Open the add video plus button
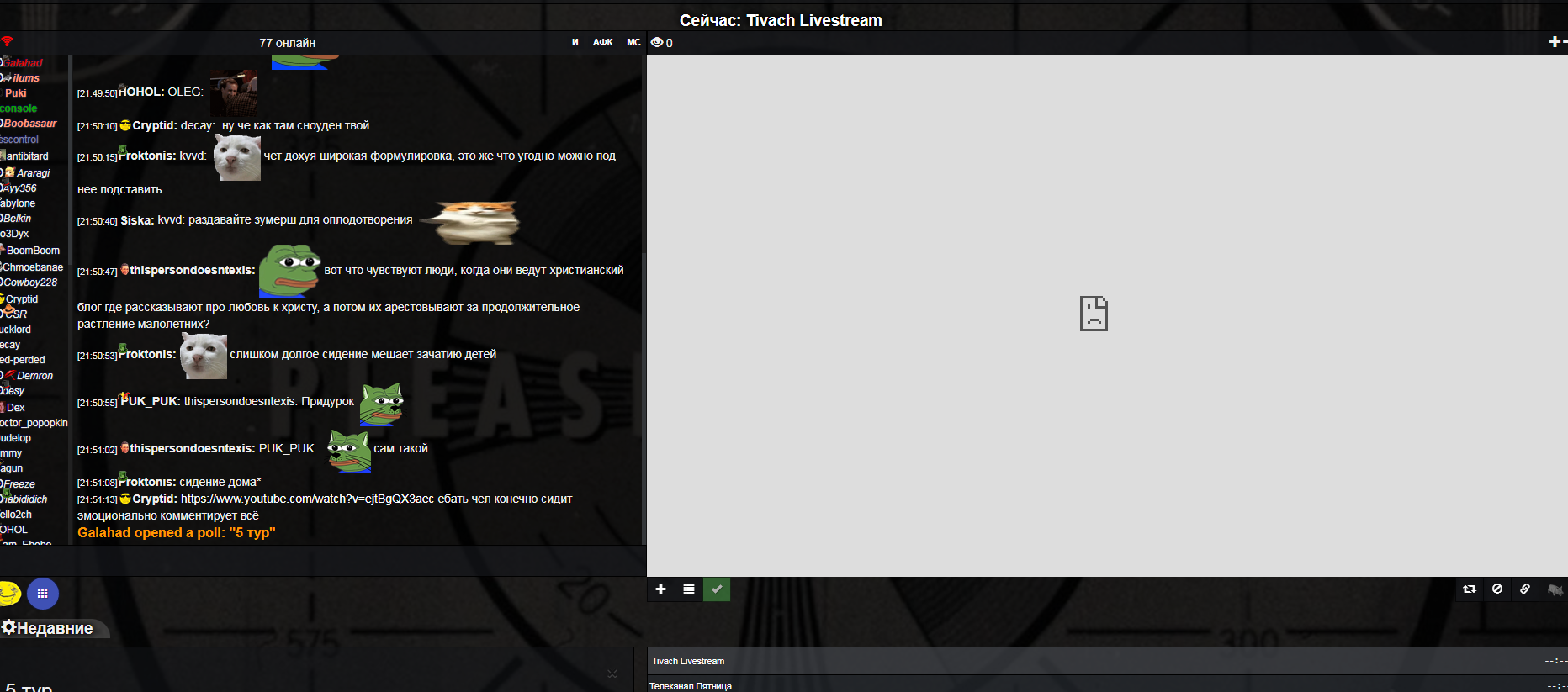Viewport: 1568px width, 692px height. coord(660,589)
